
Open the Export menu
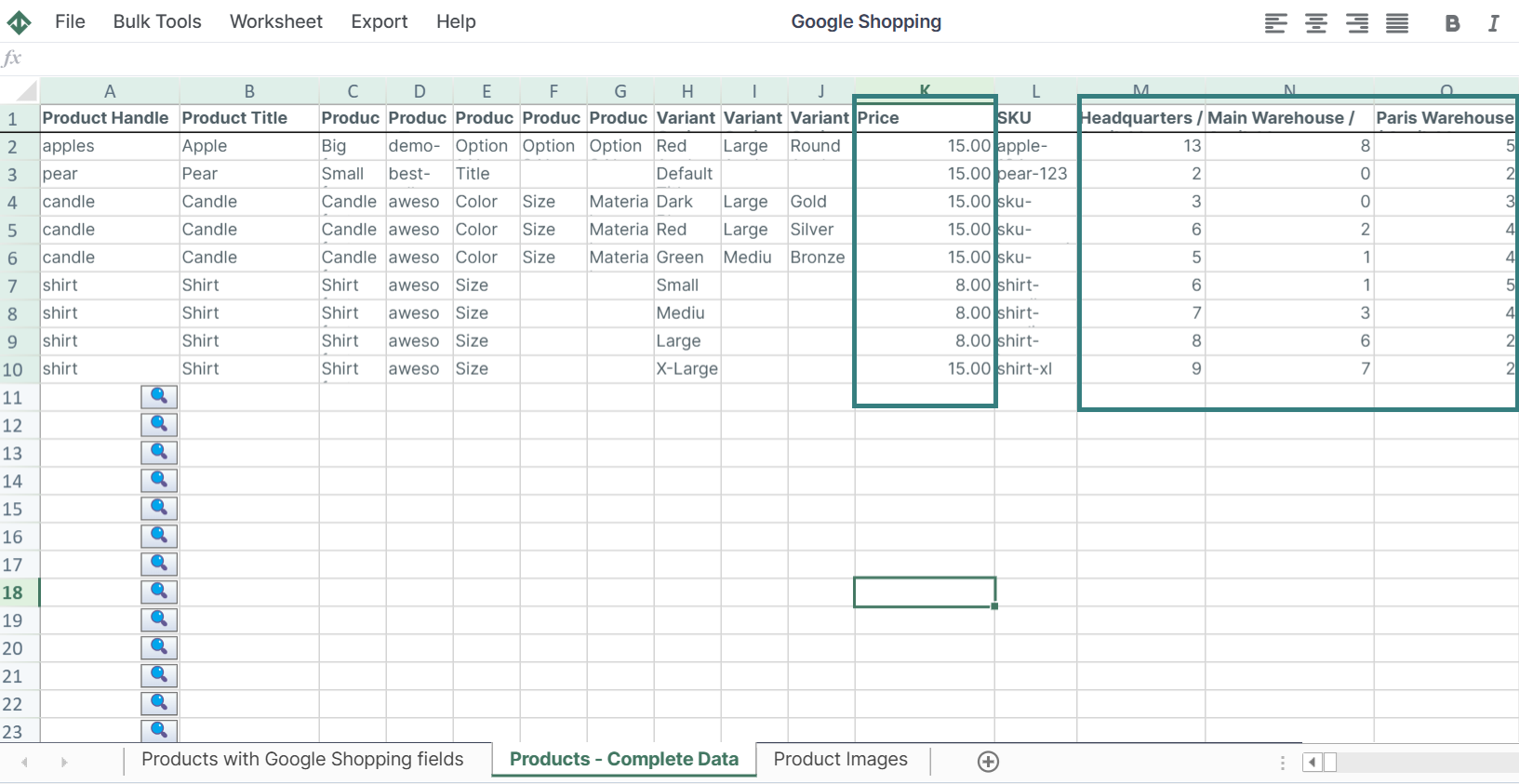380,21
